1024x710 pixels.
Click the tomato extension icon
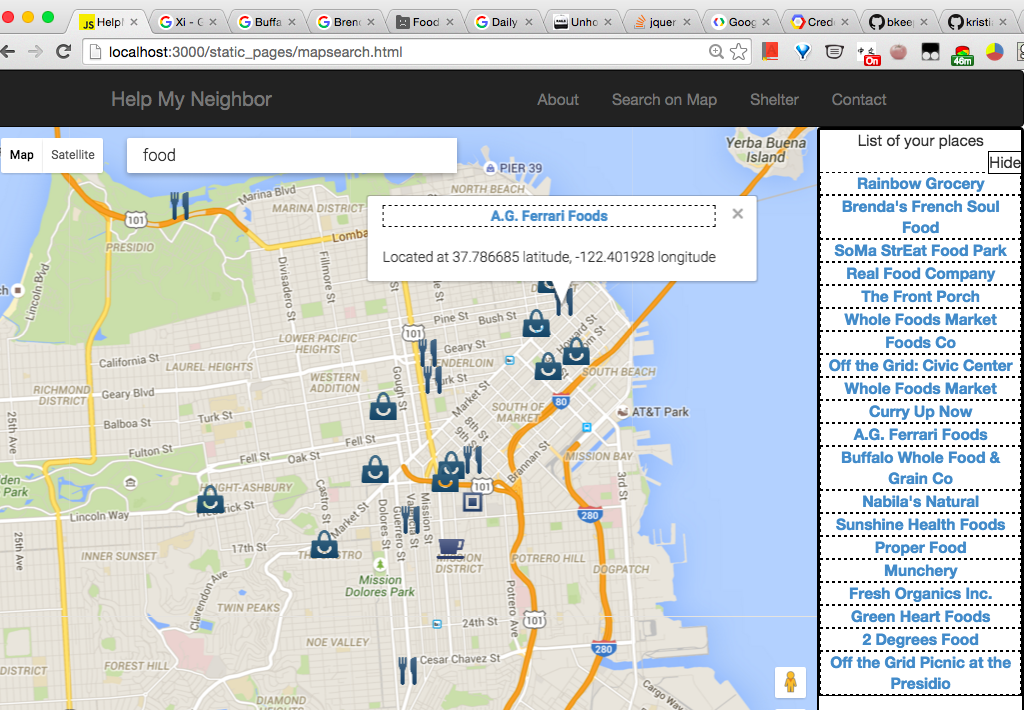[x=899, y=52]
